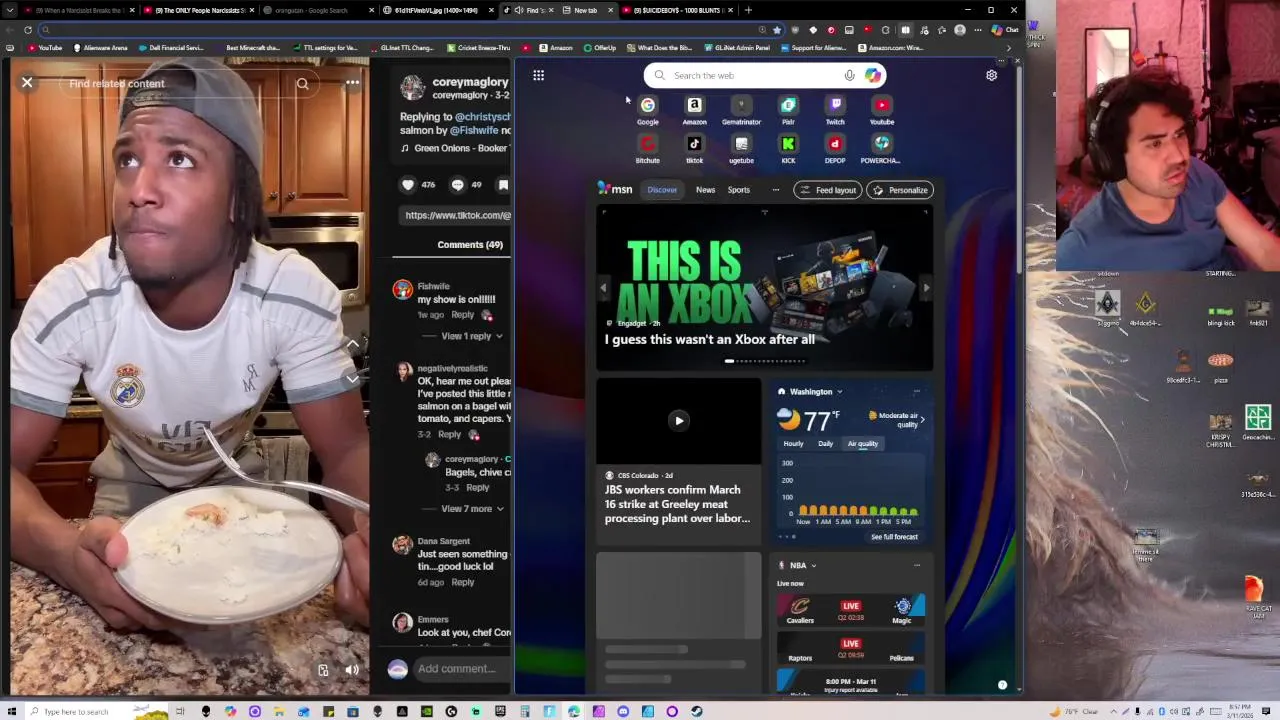Image resolution: width=1280 pixels, height=720 pixels.
Task: Go to next video with down chevron
Action: (x=352, y=379)
